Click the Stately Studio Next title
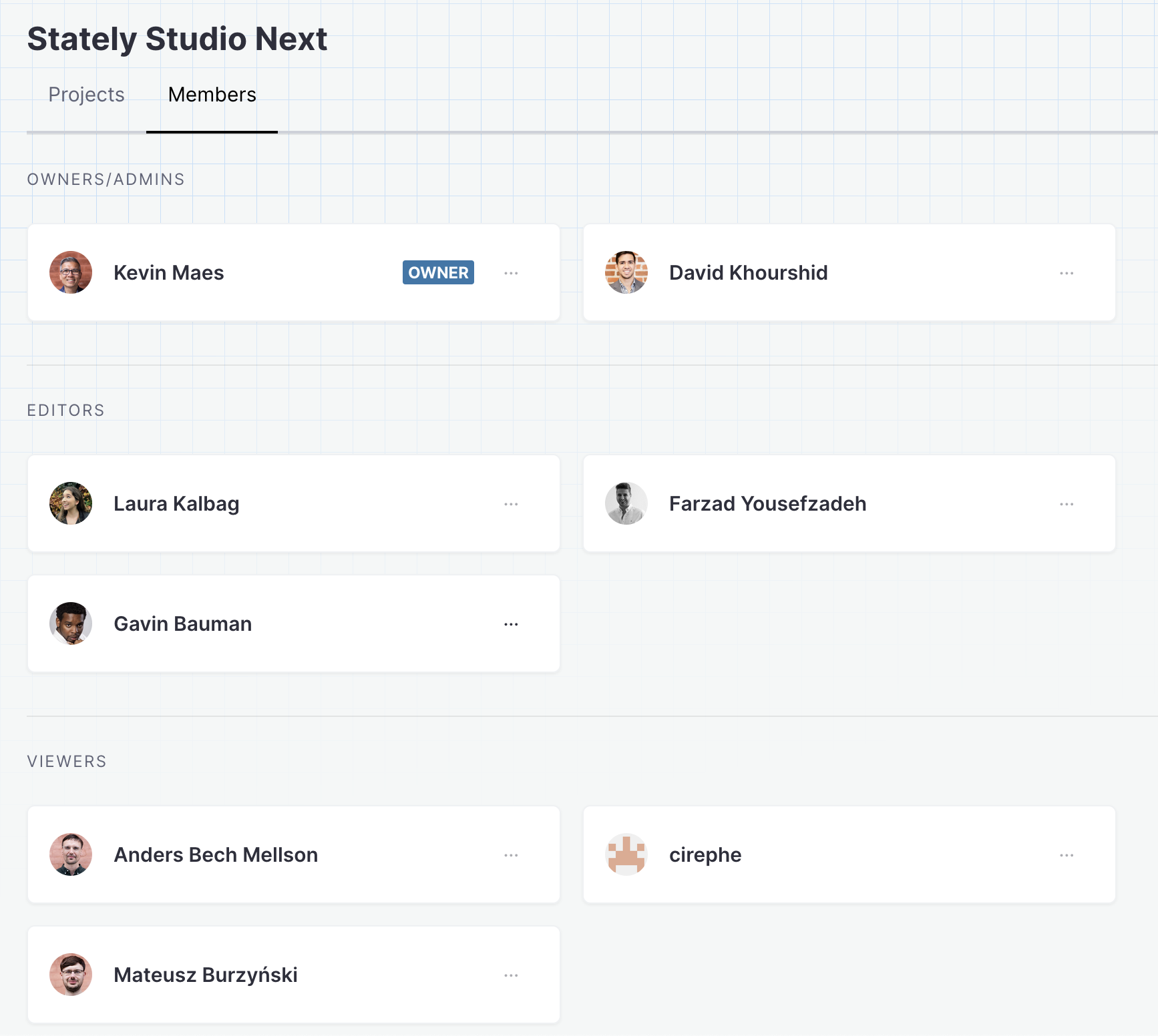Screen dimensions: 1158x1036 point(177,38)
